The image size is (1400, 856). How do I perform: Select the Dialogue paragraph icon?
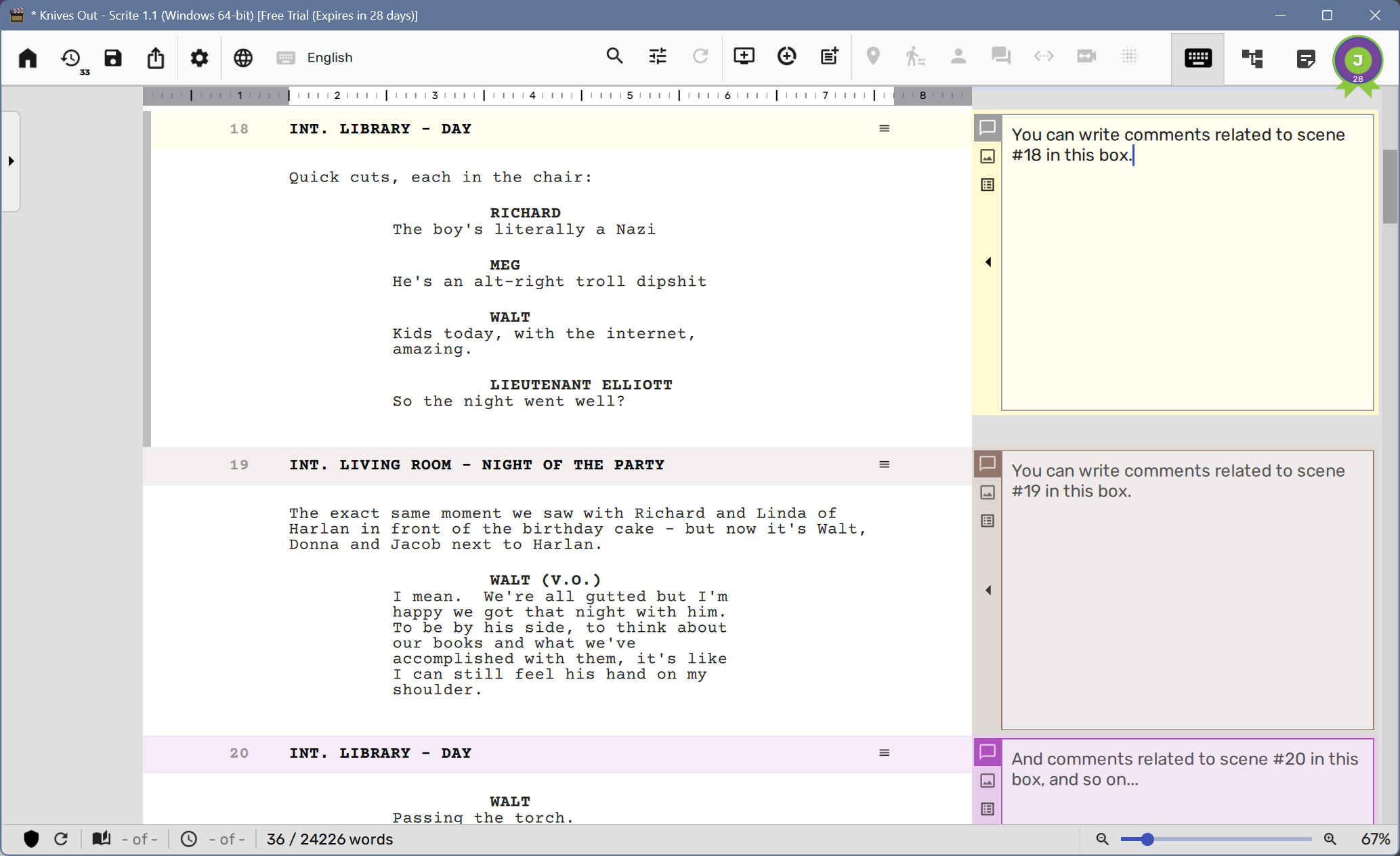point(1001,56)
